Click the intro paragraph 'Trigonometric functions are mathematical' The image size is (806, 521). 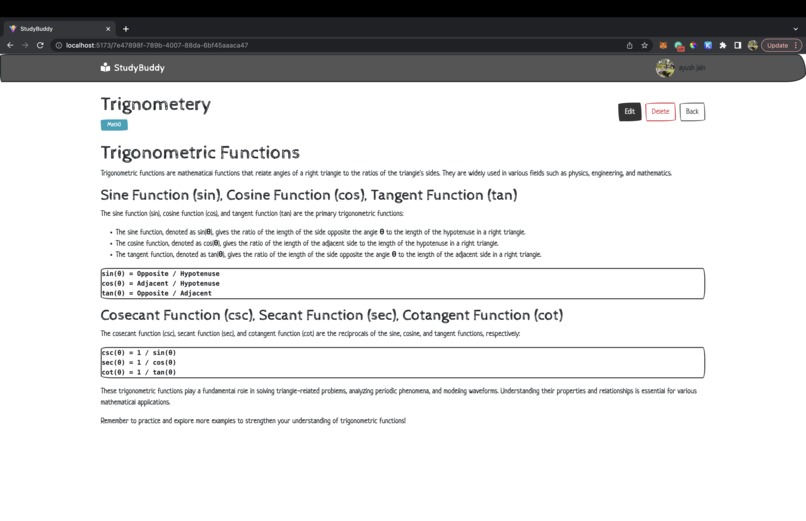pos(386,173)
